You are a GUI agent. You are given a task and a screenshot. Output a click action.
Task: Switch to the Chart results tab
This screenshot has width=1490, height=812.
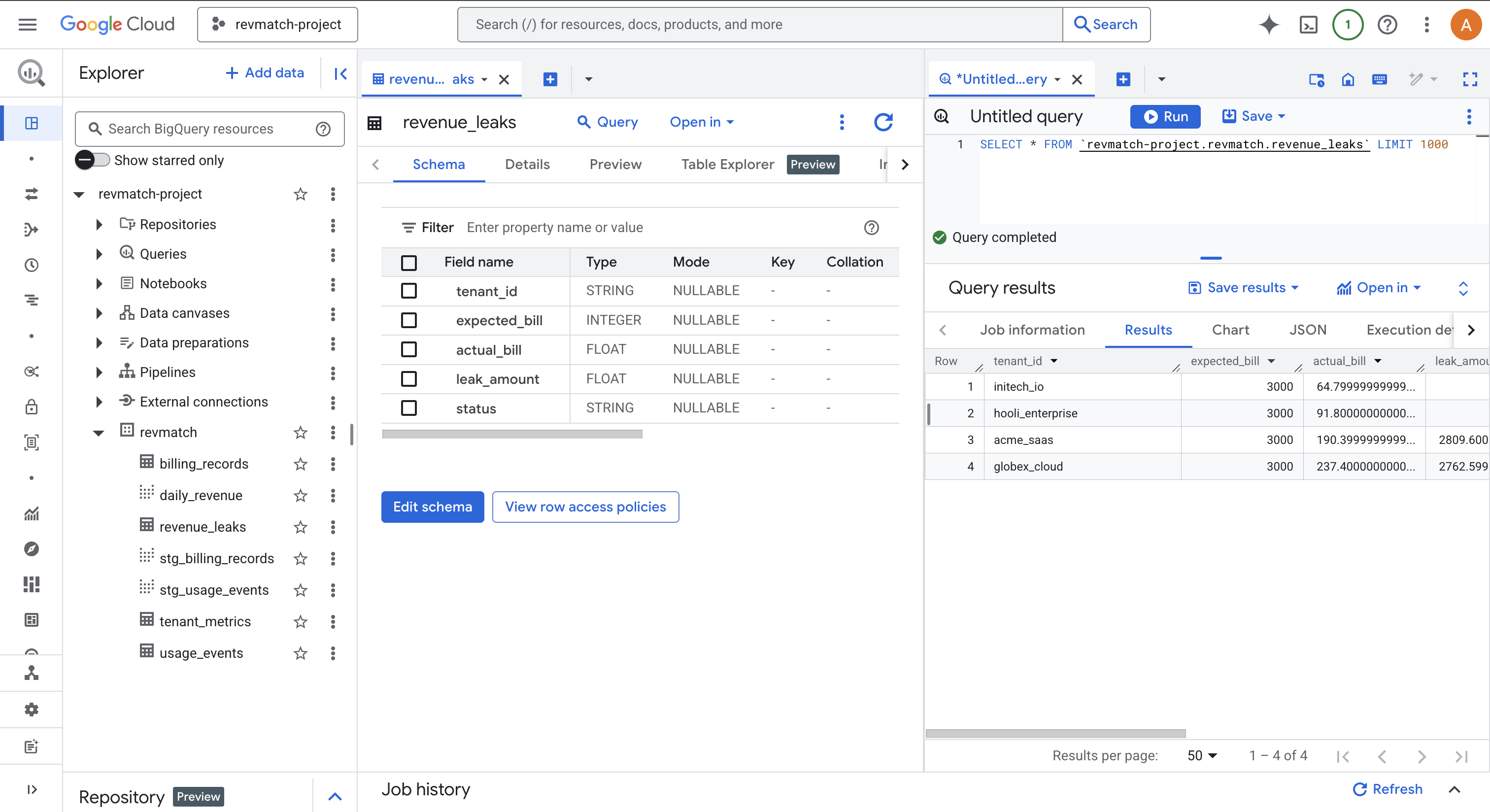tap(1230, 330)
